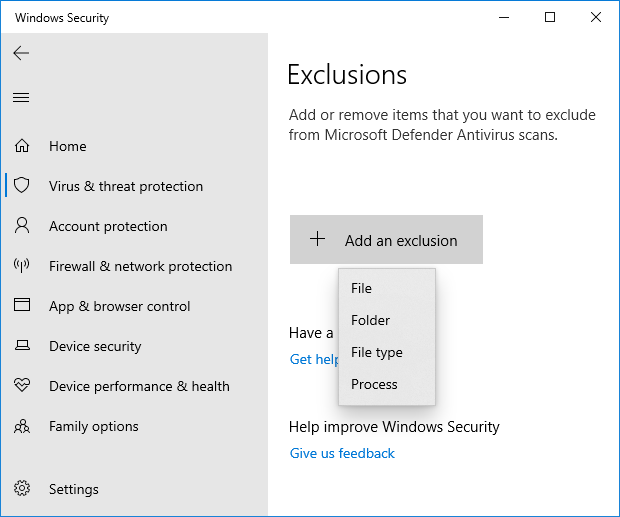Open Settings gear icon in sidebar
620x517 pixels.
(x=21, y=489)
